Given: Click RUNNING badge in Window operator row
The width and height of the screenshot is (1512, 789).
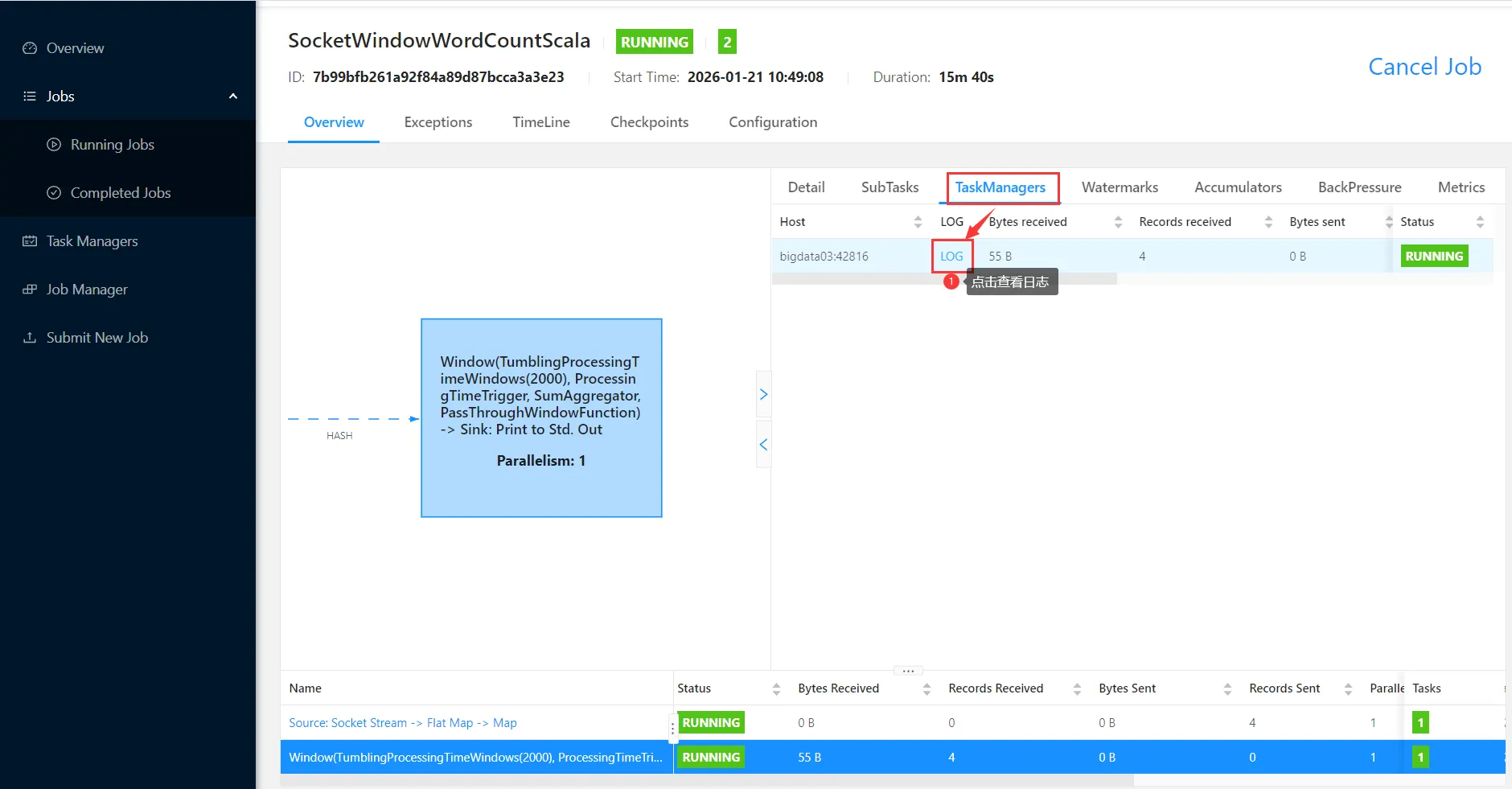Looking at the screenshot, I should click(x=711, y=758).
